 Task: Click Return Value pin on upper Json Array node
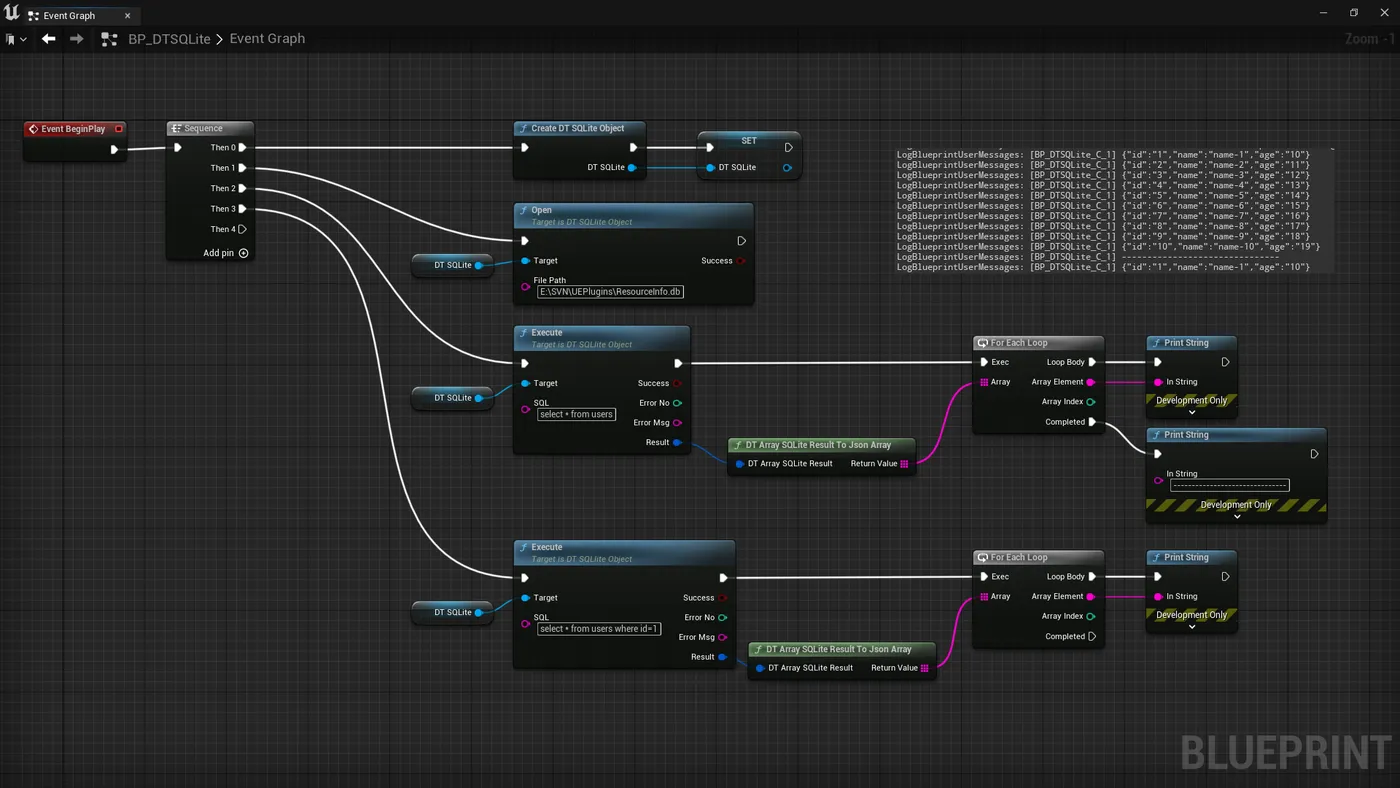click(x=904, y=464)
